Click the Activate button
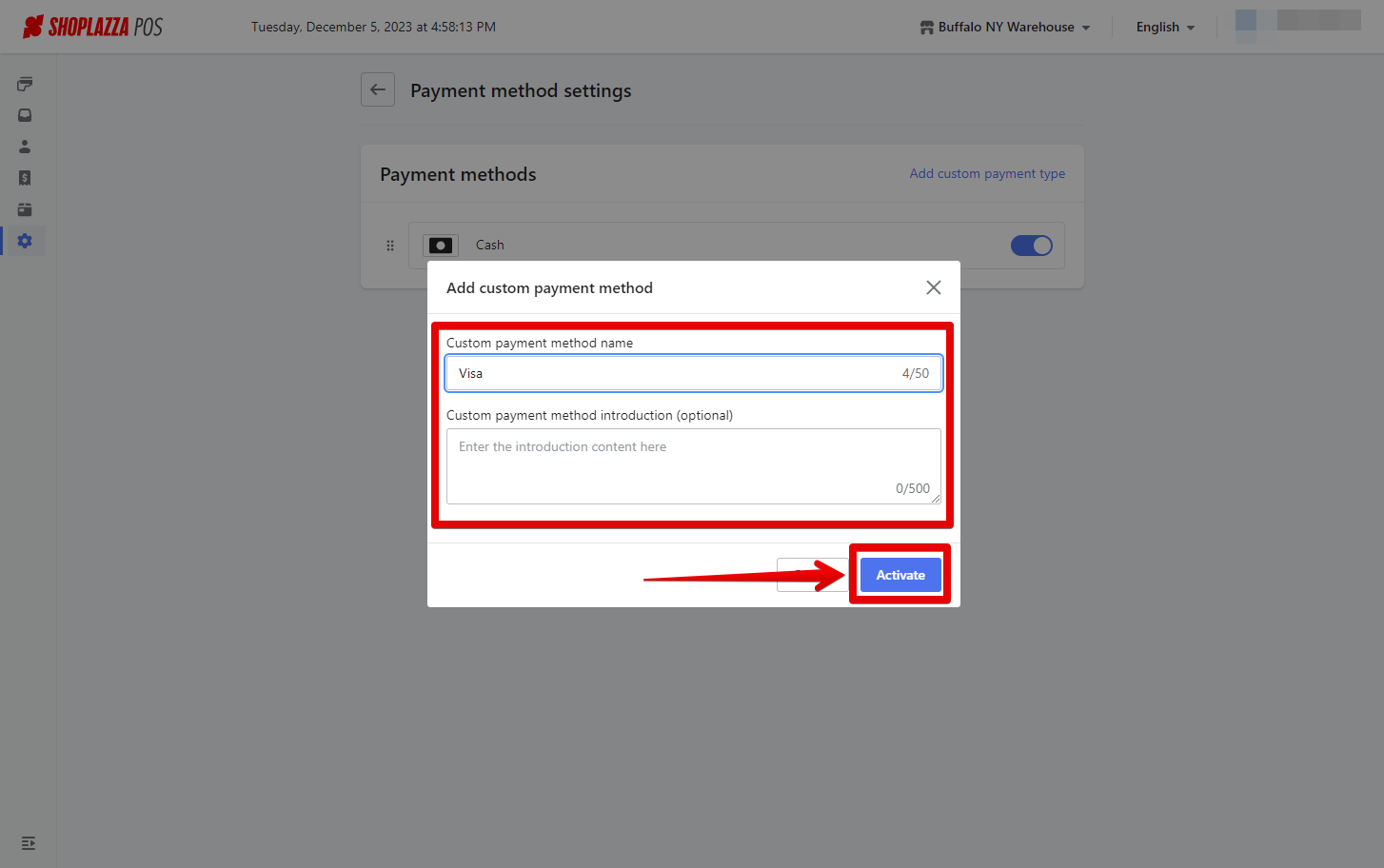The height and width of the screenshot is (868, 1384). 900,575
